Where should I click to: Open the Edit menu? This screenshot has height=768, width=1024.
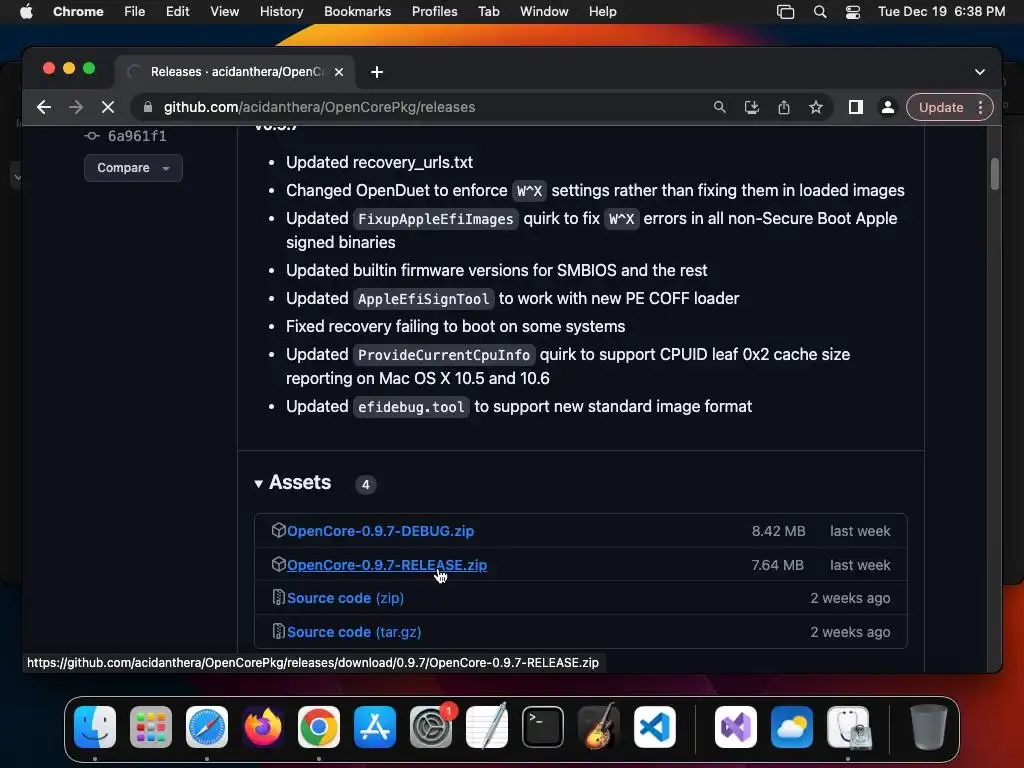tap(177, 12)
